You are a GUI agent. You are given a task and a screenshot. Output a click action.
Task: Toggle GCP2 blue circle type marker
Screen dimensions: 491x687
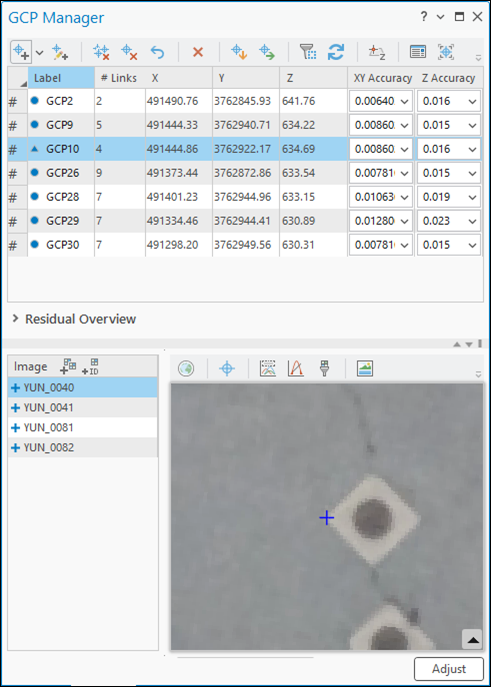coord(35,101)
